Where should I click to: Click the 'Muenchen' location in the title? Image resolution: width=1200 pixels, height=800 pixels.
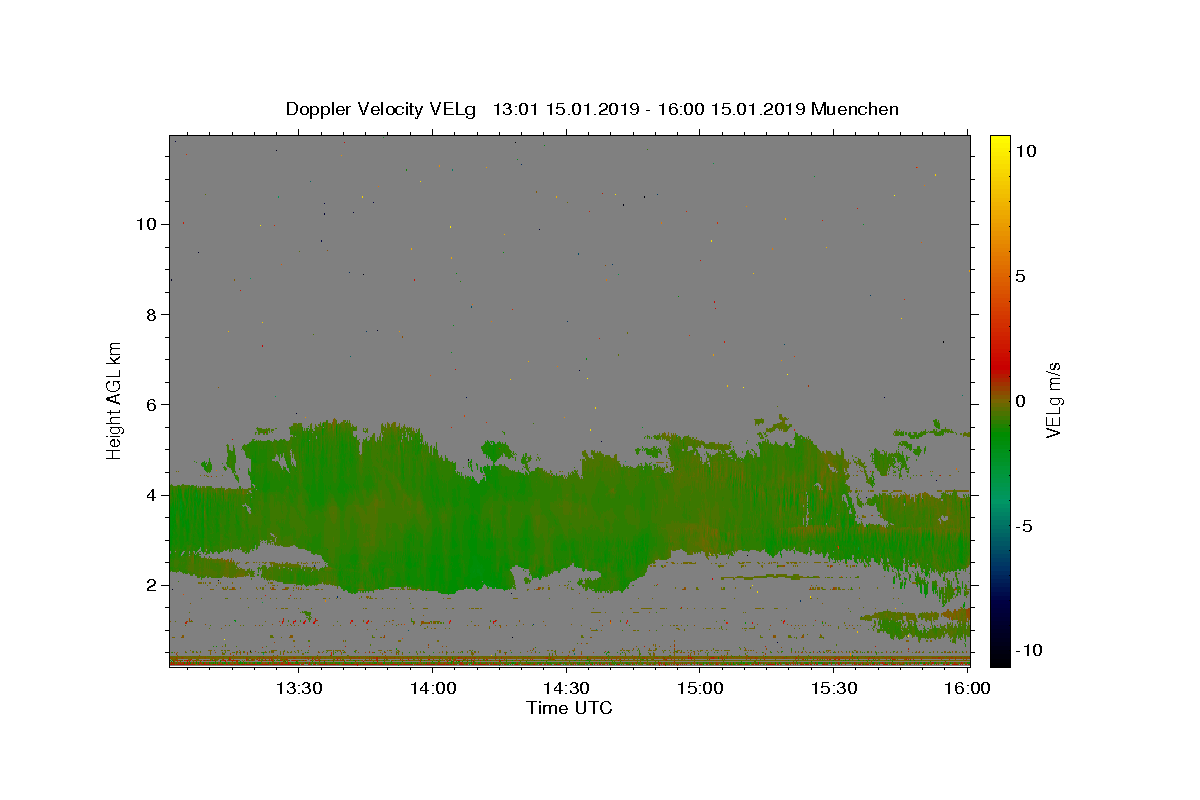pos(855,109)
